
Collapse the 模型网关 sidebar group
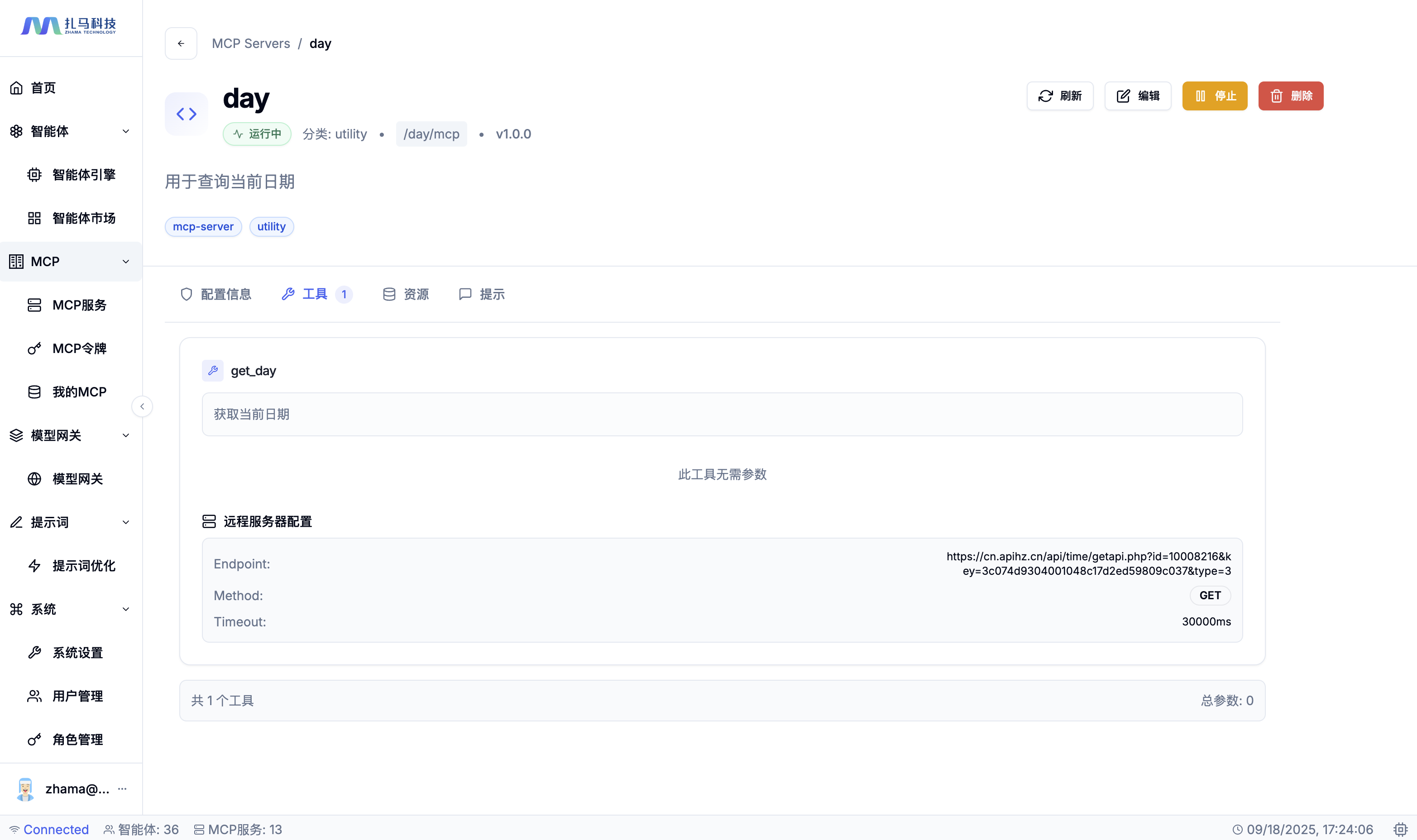(x=126, y=435)
